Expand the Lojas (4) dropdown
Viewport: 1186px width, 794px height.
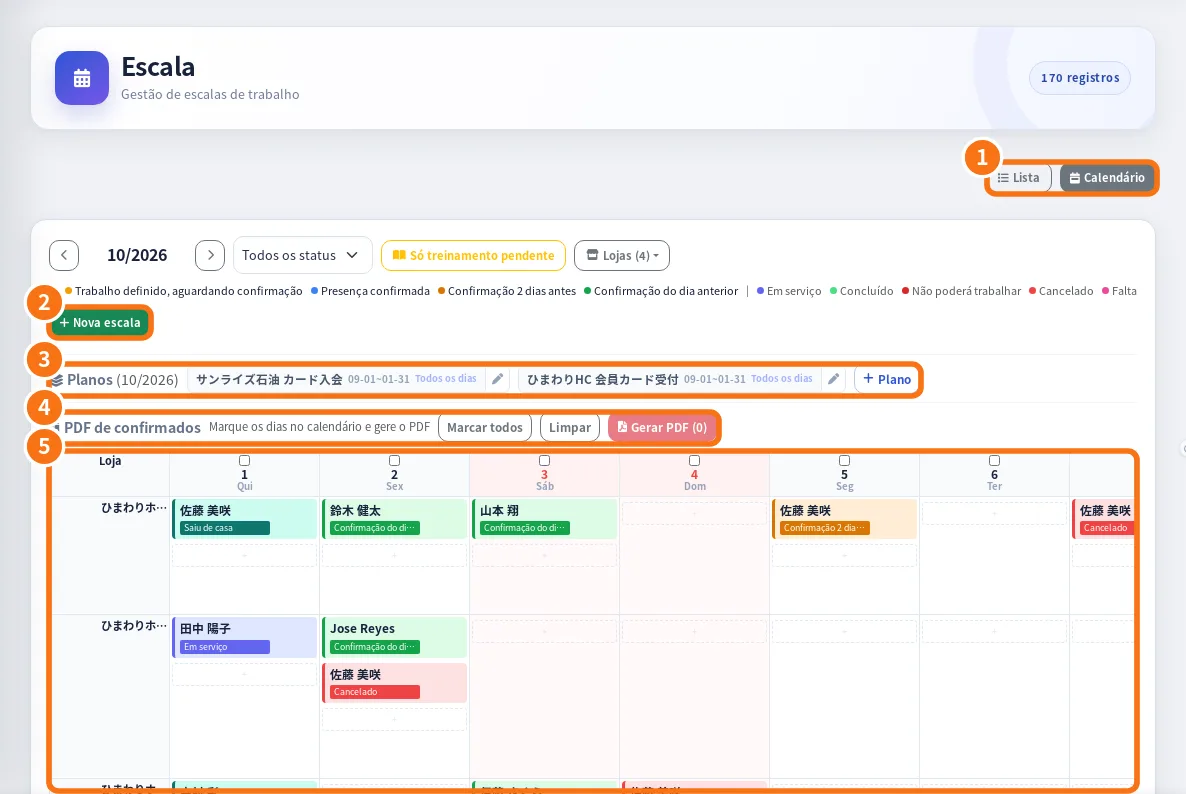tap(622, 256)
